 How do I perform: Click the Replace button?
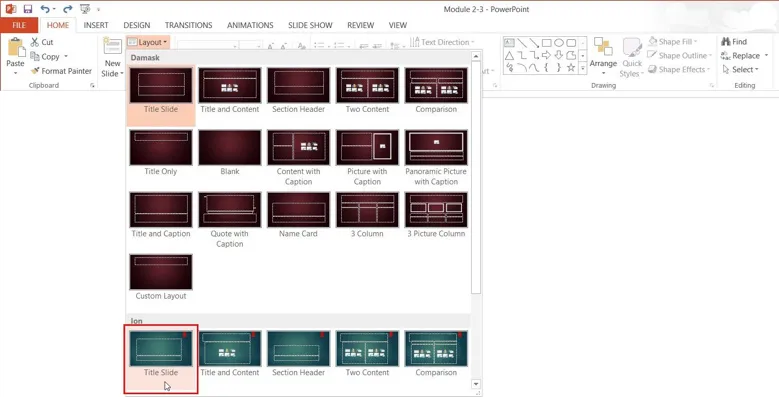pos(744,56)
